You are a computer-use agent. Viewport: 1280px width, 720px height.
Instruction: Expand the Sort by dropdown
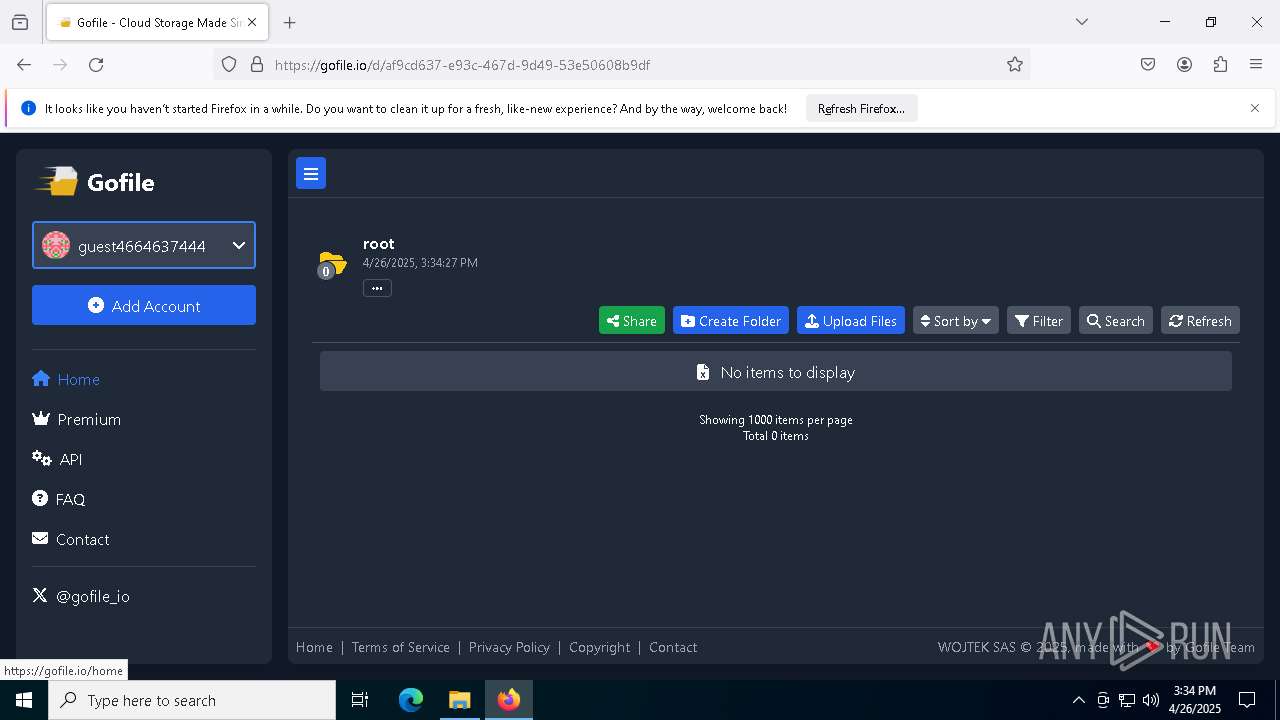tap(956, 321)
